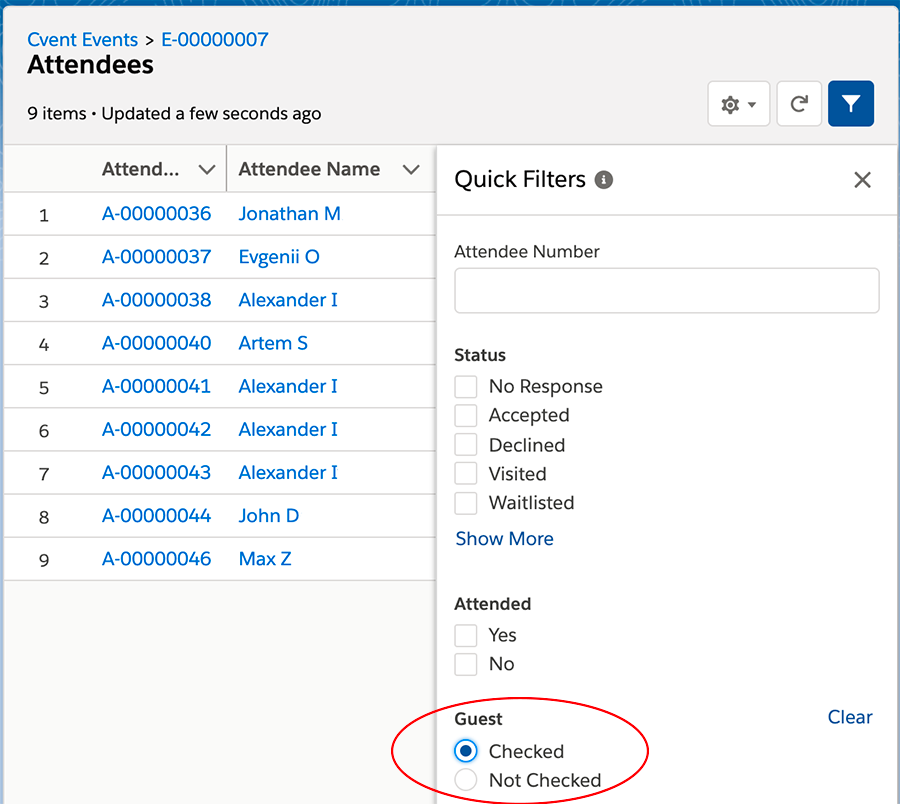Click Clear next to Guest filter
Screen dimensions: 900x804
tap(850, 717)
